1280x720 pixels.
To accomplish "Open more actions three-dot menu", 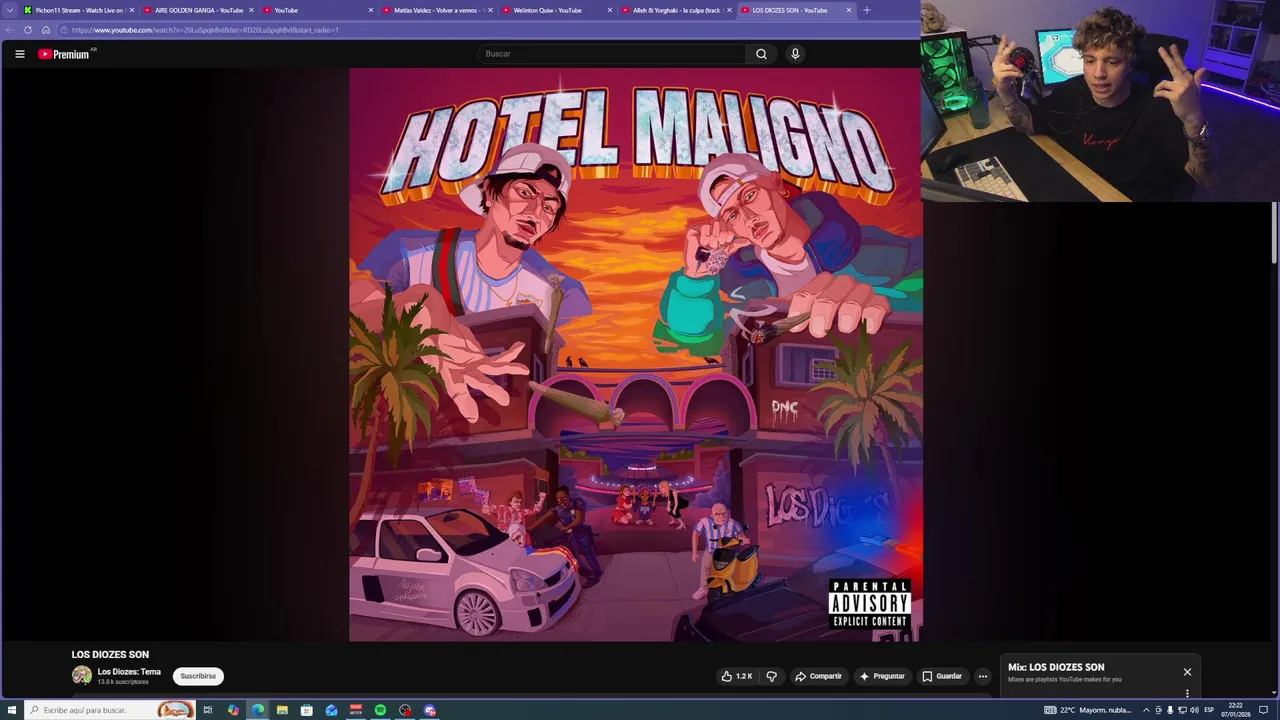I will click(x=982, y=676).
